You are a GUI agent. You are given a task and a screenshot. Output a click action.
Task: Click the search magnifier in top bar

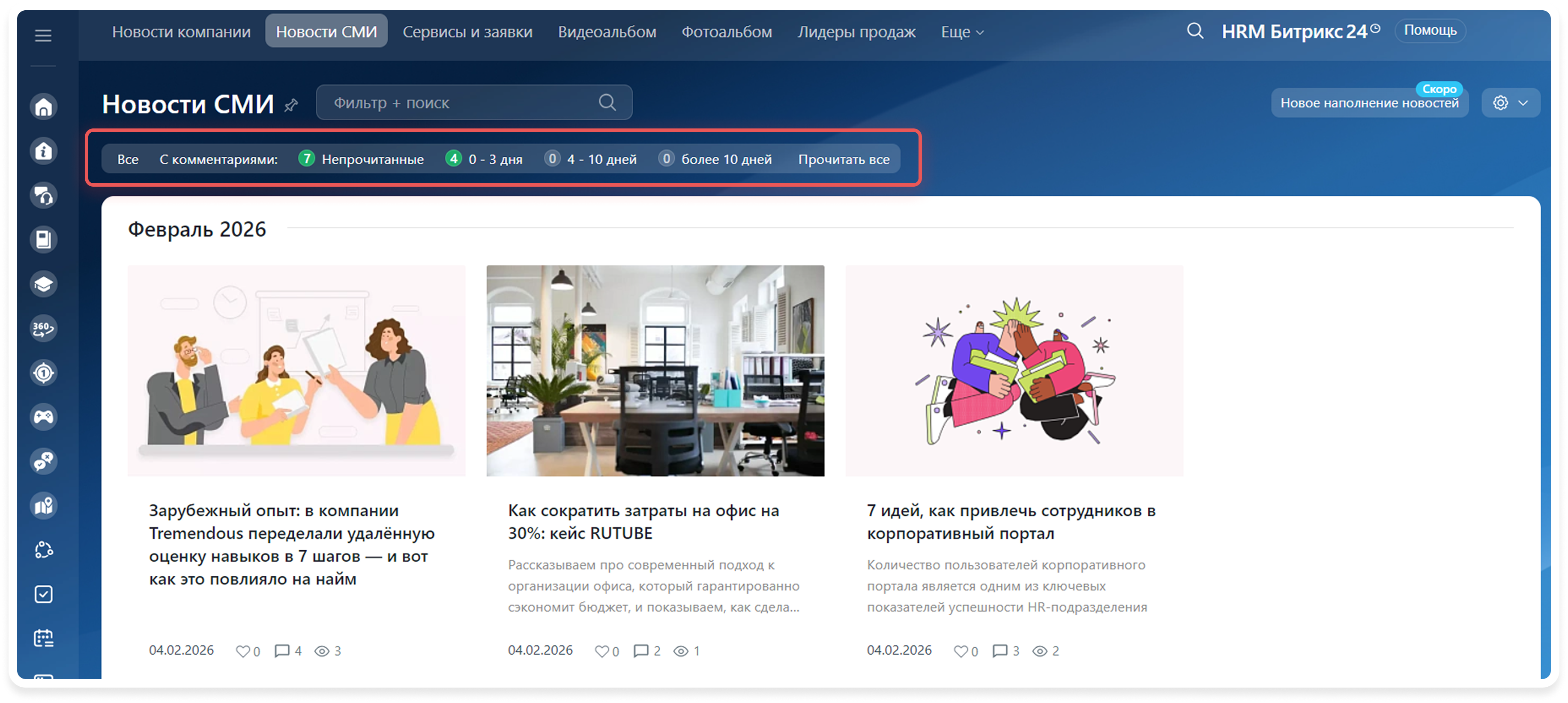point(1195,31)
